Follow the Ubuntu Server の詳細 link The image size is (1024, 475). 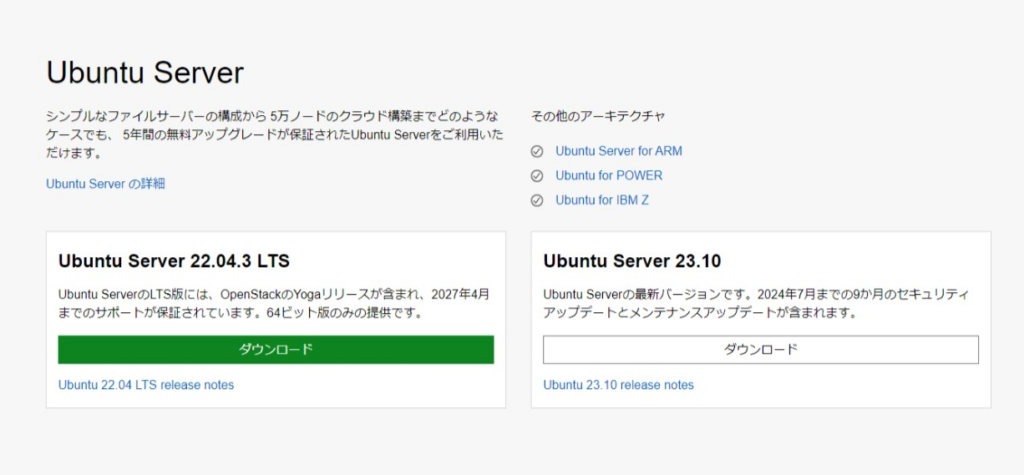(106, 184)
